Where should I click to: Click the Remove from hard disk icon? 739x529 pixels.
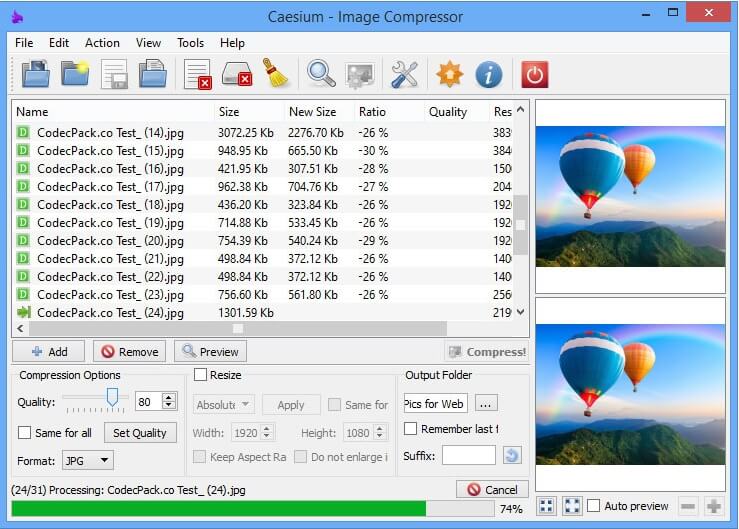(237, 74)
